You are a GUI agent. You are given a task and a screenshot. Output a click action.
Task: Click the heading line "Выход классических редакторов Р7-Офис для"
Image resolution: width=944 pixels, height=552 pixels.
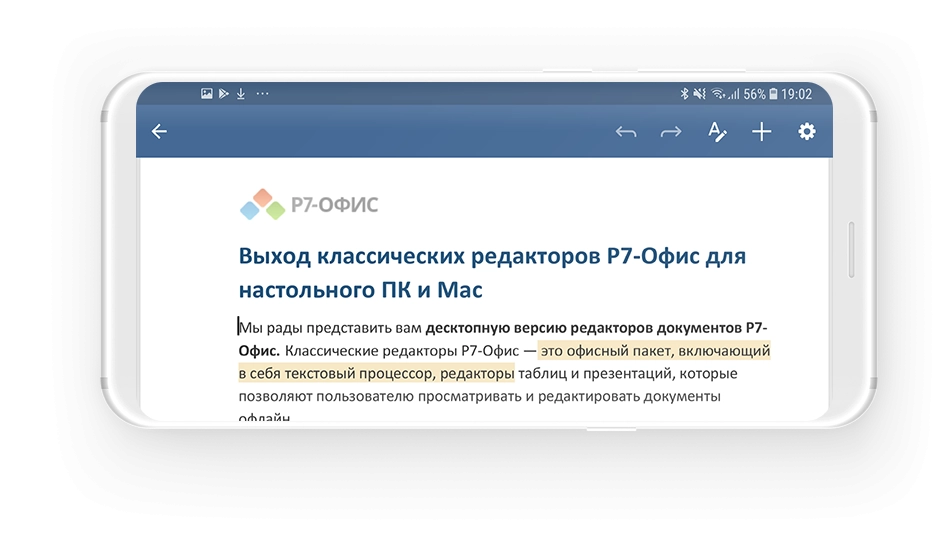pyautogui.click(x=492, y=256)
